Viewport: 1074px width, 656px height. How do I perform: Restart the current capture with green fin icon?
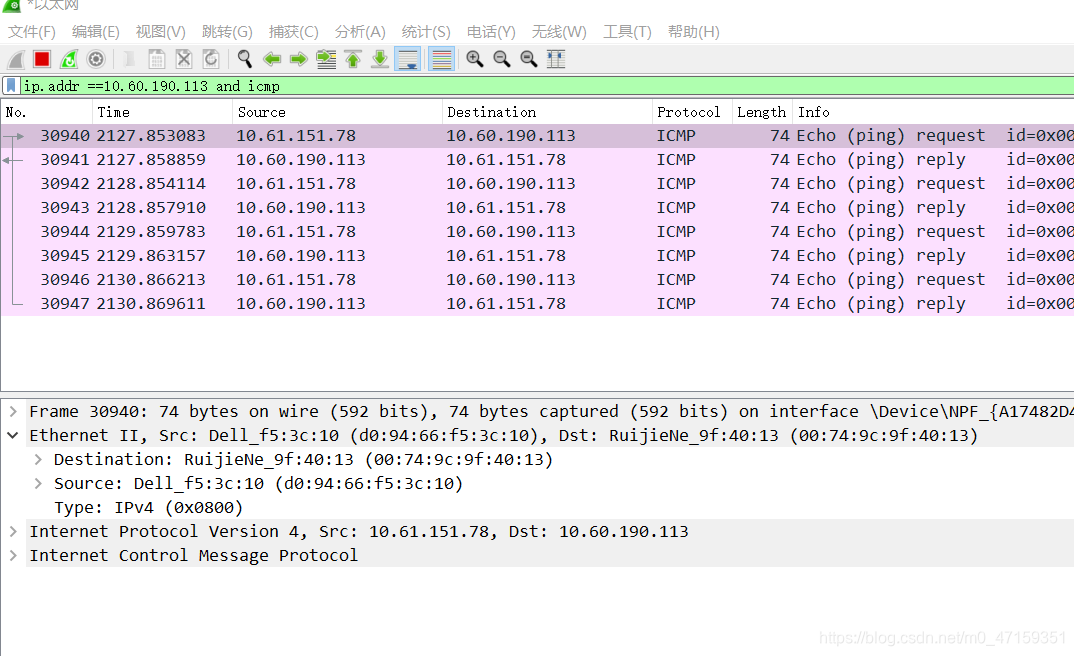pos(68,60)
